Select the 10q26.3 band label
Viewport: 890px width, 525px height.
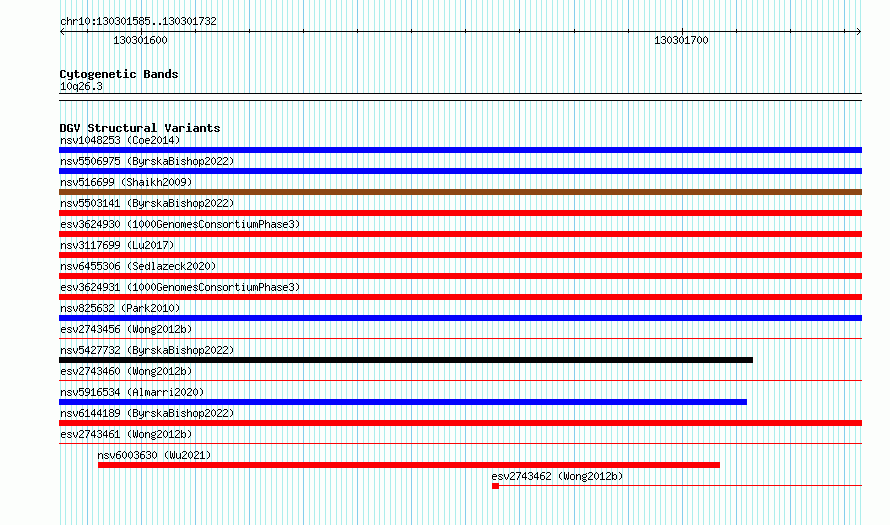point(81,86)
